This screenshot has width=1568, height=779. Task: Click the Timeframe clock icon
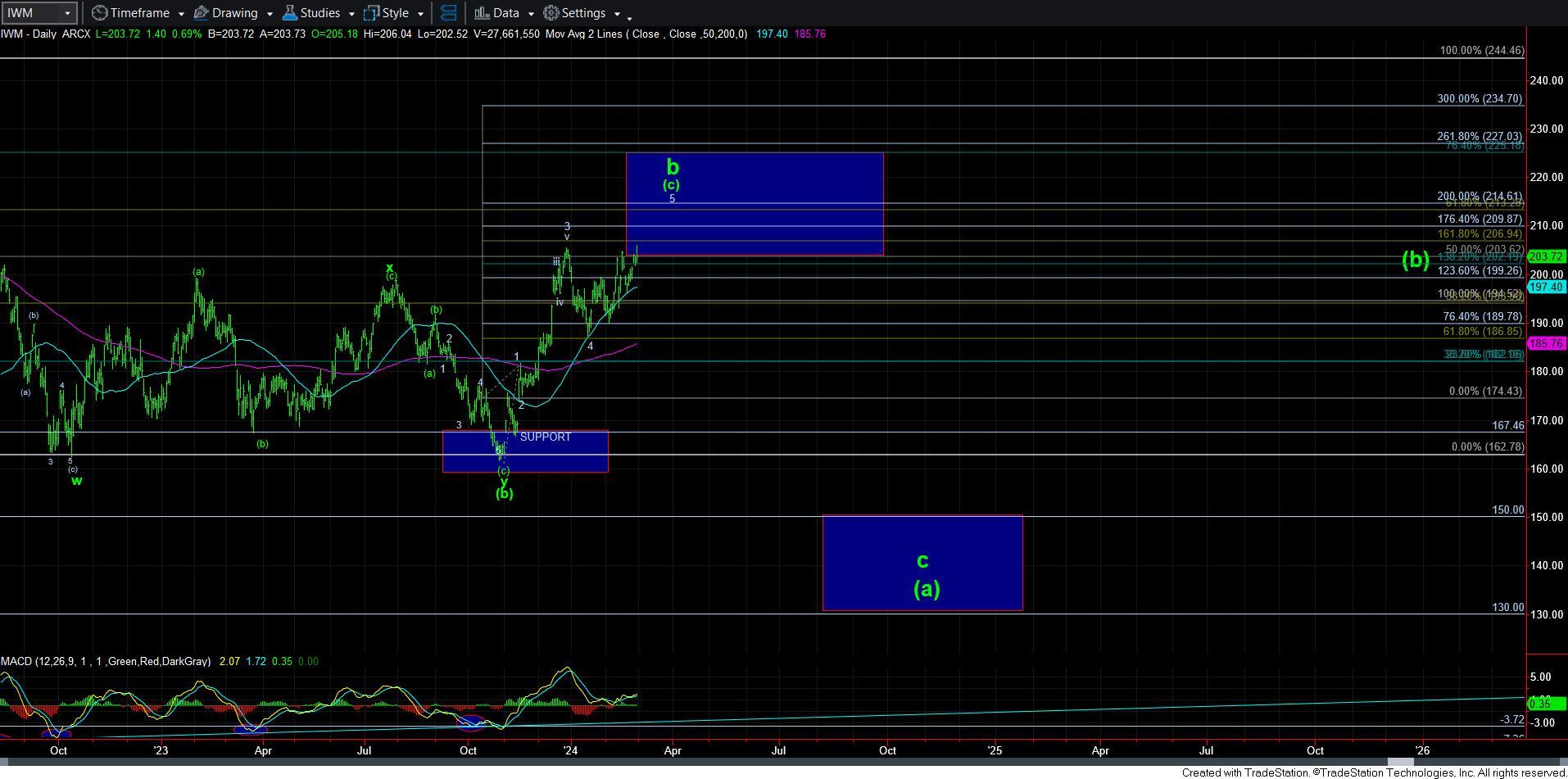pyautogui.click(x=99, y=13)
